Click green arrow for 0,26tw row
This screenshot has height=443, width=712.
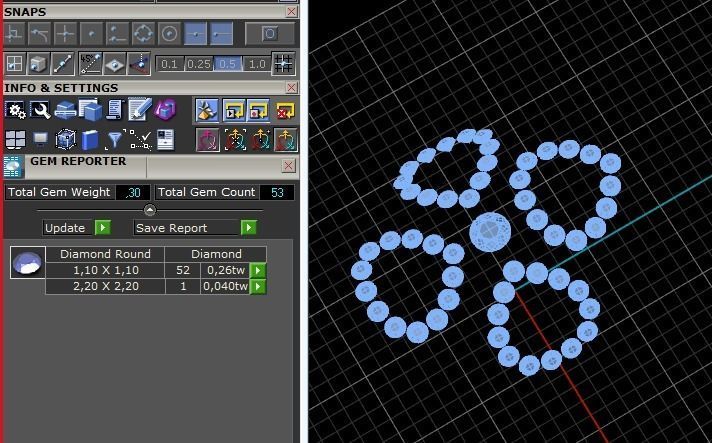click(x=258, y=271)
